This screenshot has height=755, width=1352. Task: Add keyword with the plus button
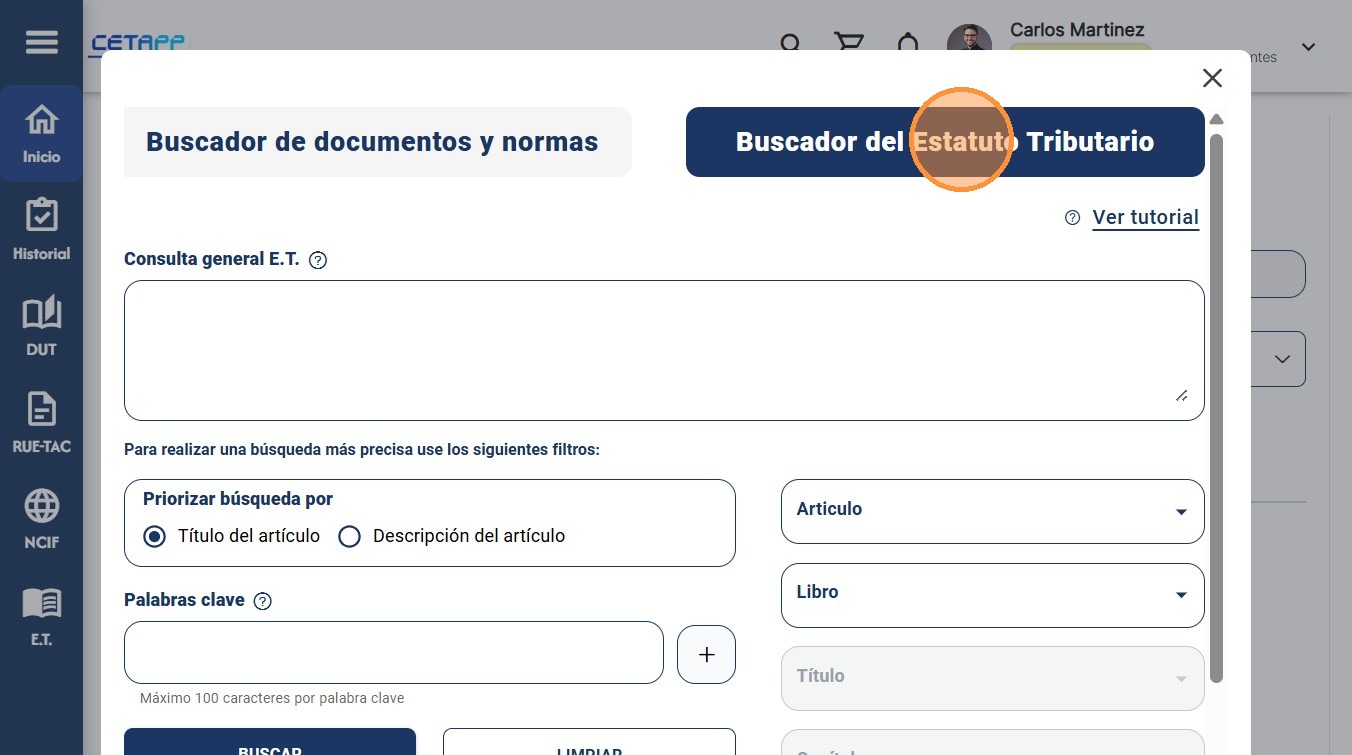(706, 655)
